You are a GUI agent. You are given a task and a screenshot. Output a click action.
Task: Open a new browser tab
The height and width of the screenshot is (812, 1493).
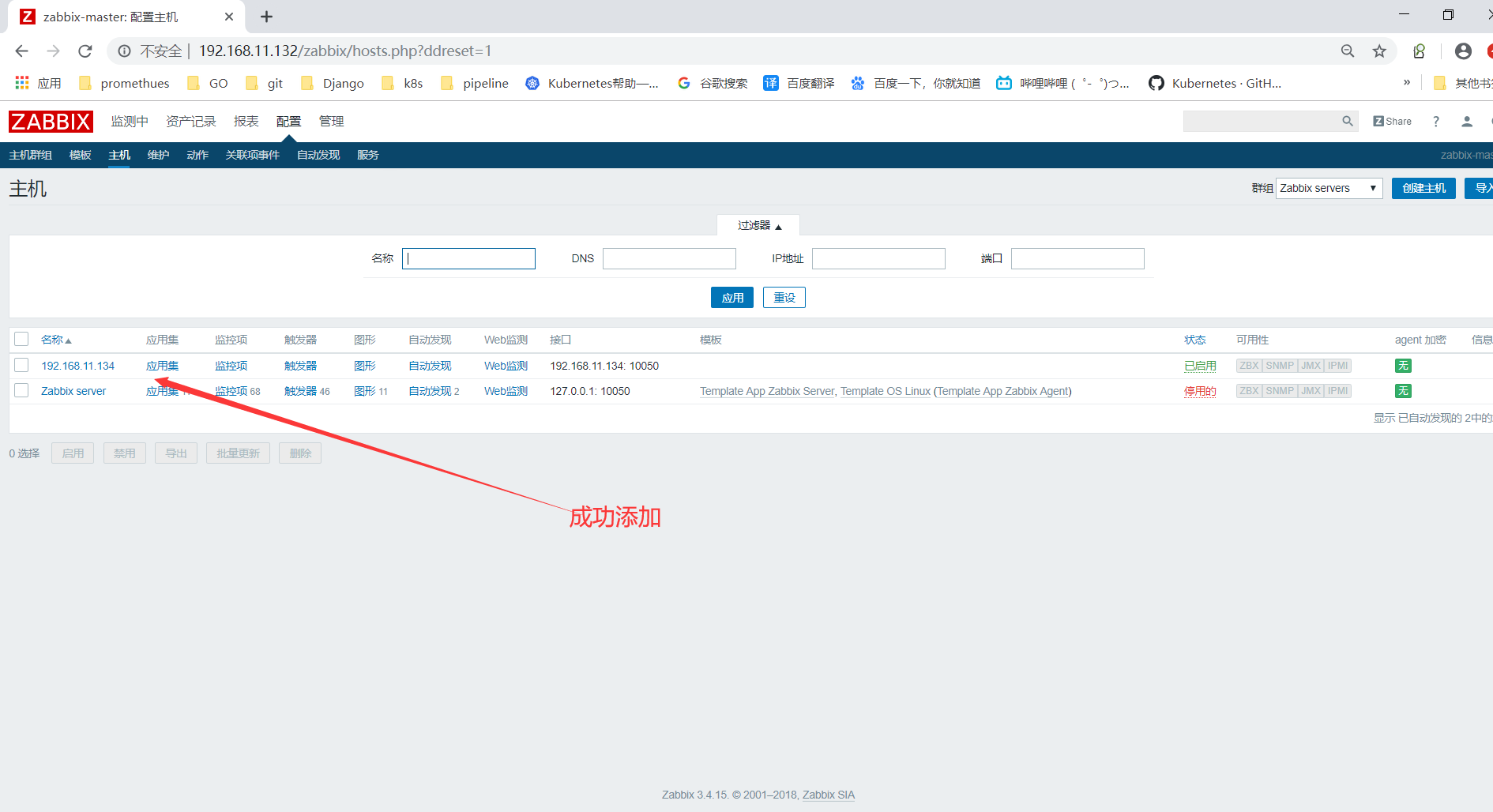click(266, 17)
